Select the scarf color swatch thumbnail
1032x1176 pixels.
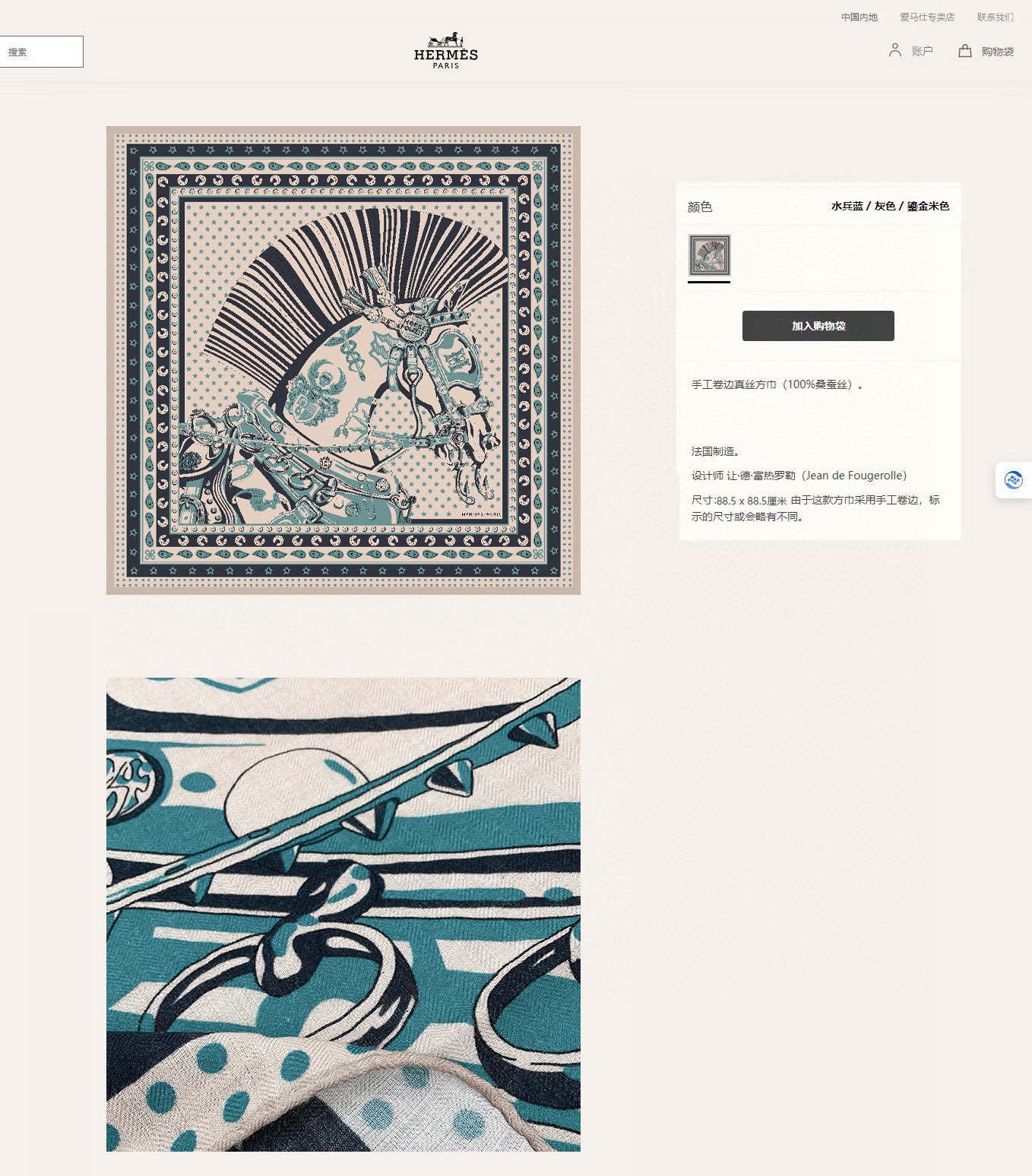[709, 255]
